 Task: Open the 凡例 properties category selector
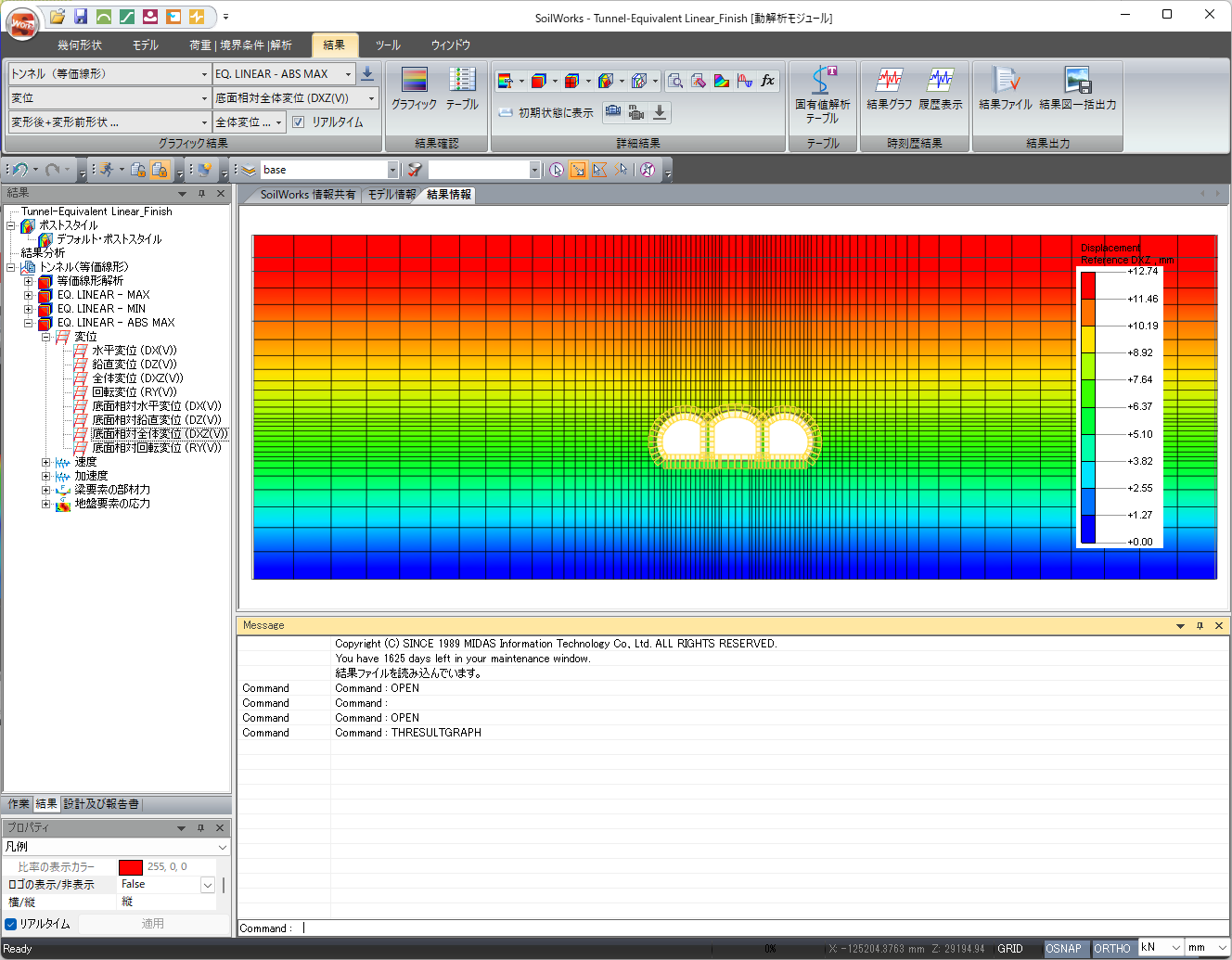pos(116,847)
